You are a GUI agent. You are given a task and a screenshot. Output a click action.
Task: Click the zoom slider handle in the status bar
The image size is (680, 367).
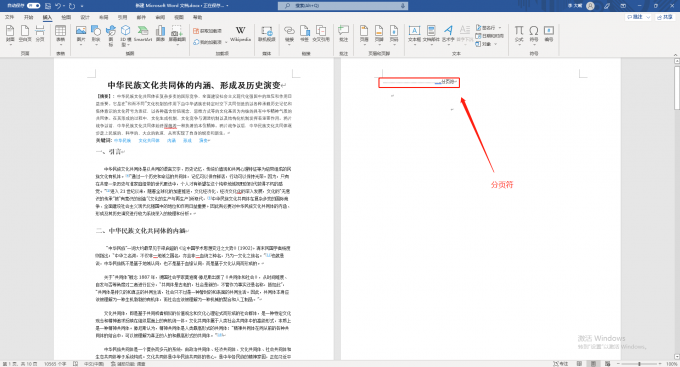coord(639,364)
